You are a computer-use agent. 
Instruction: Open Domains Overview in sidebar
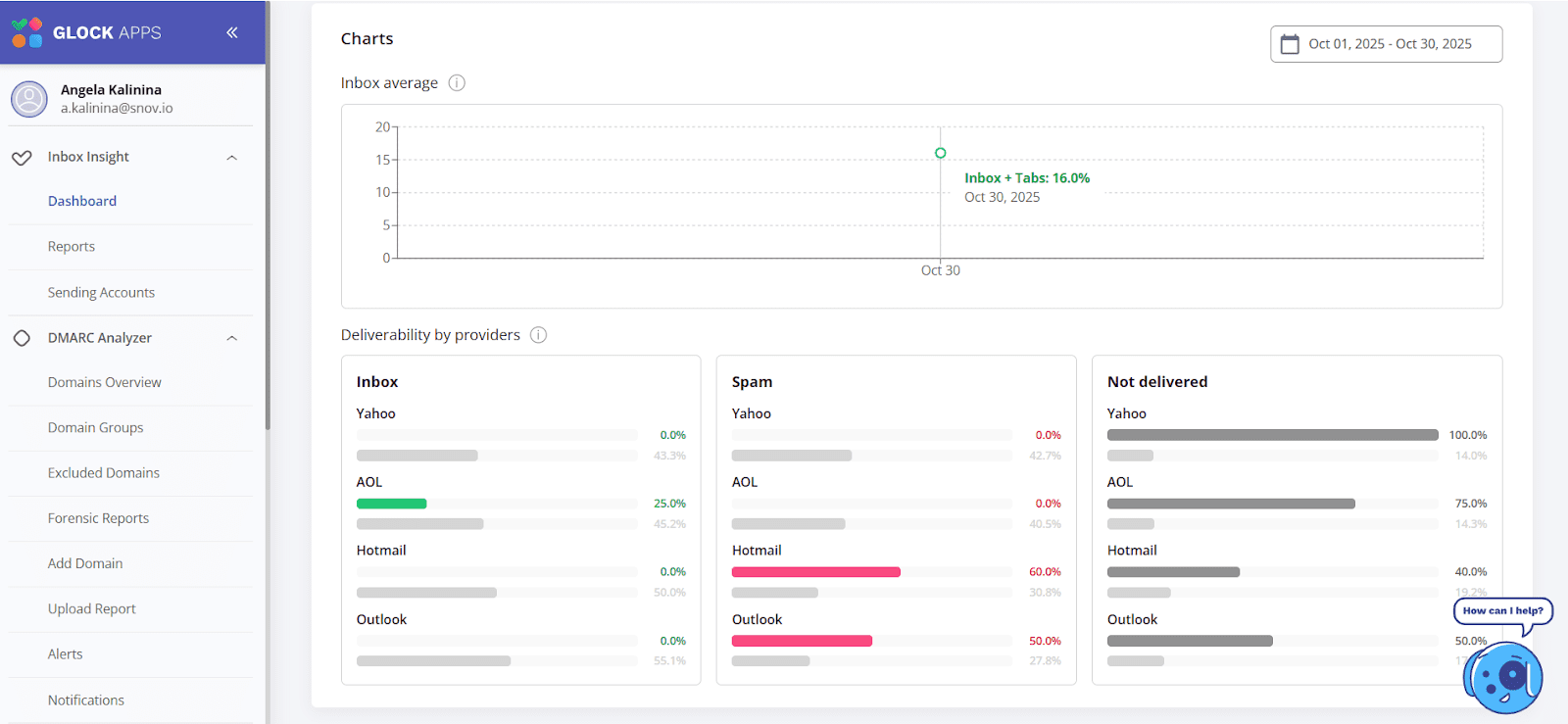(105, 383)
